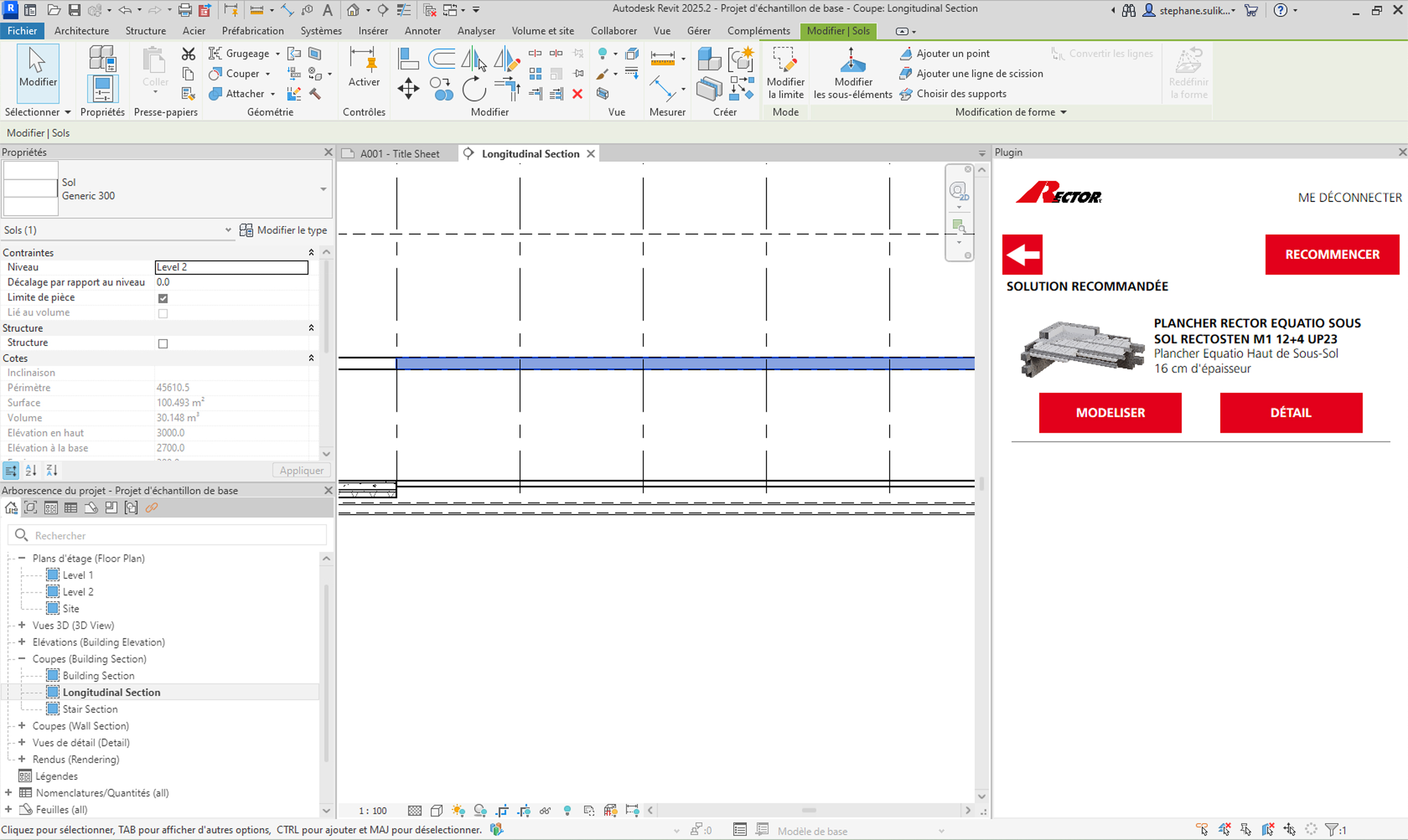The height and width of the screenshot is (840, 1408).
Task: Open the Annoter ribbon tab
Action: tap(422, 31)
